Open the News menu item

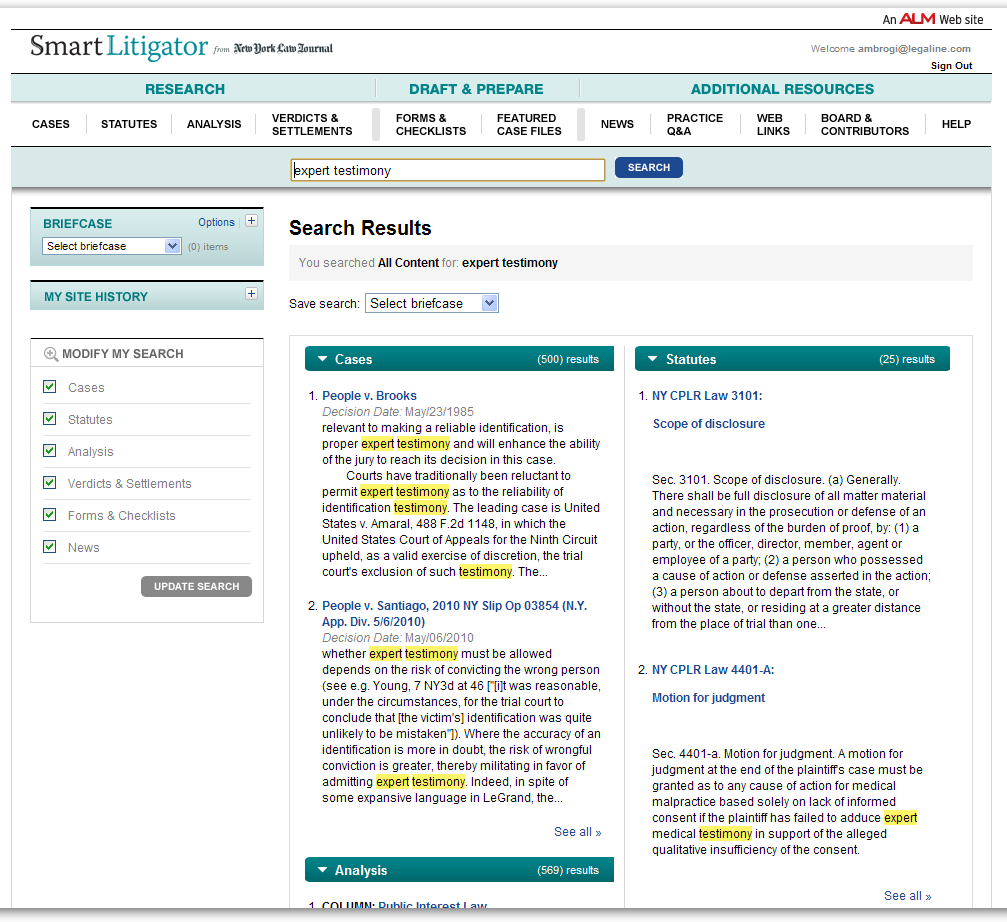617,124
